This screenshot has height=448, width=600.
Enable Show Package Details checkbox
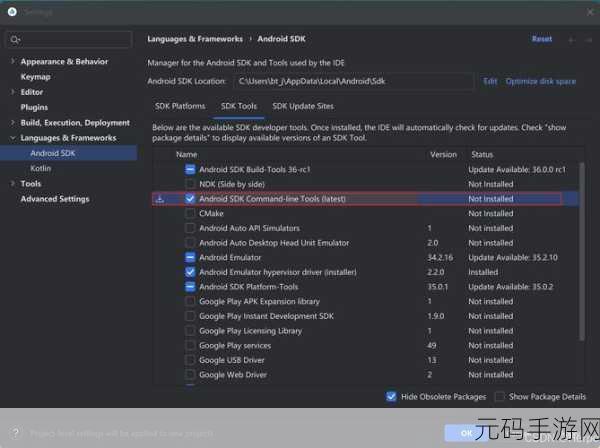point(500,397)
